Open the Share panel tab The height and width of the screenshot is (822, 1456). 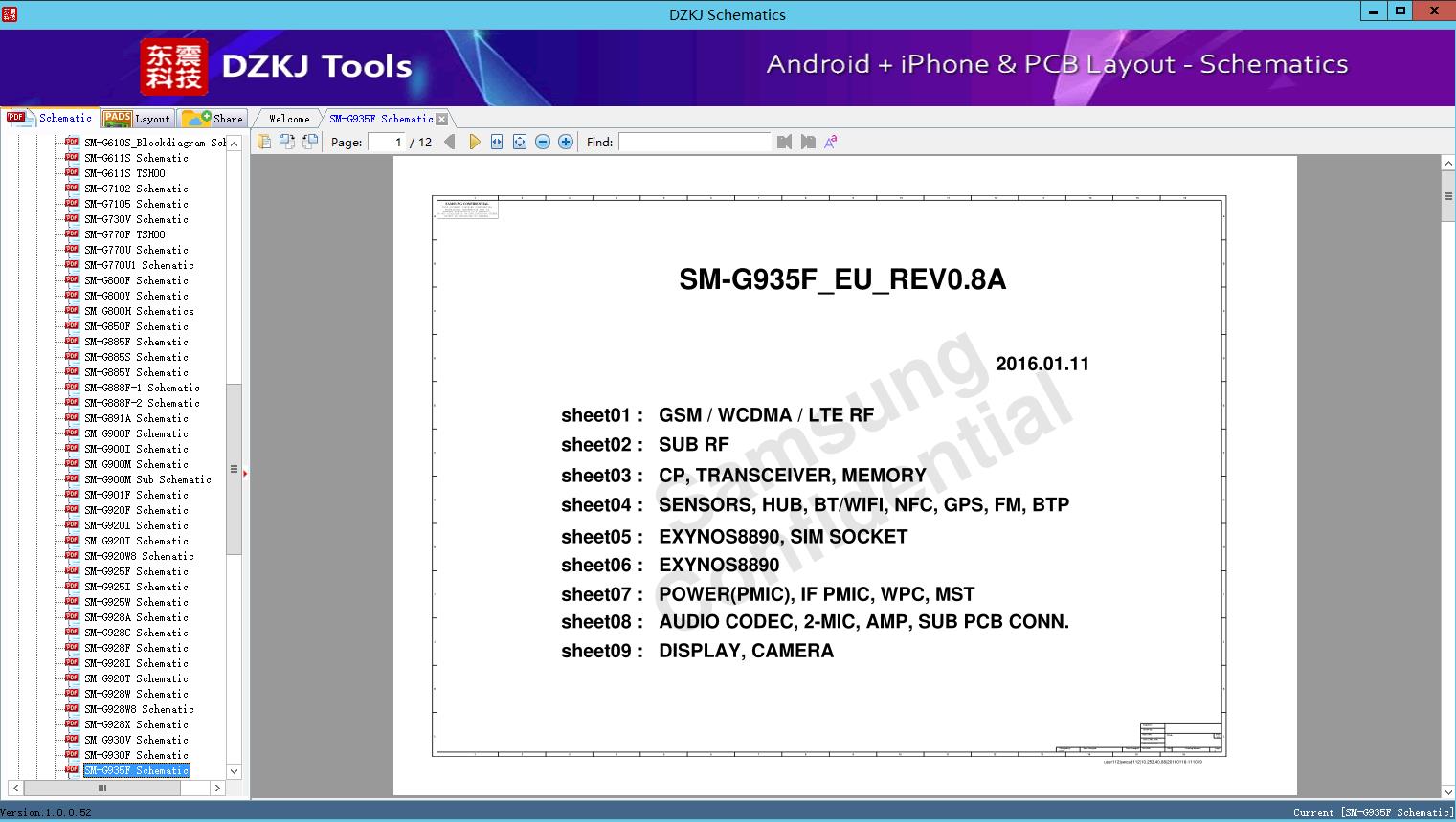(213, 119)
